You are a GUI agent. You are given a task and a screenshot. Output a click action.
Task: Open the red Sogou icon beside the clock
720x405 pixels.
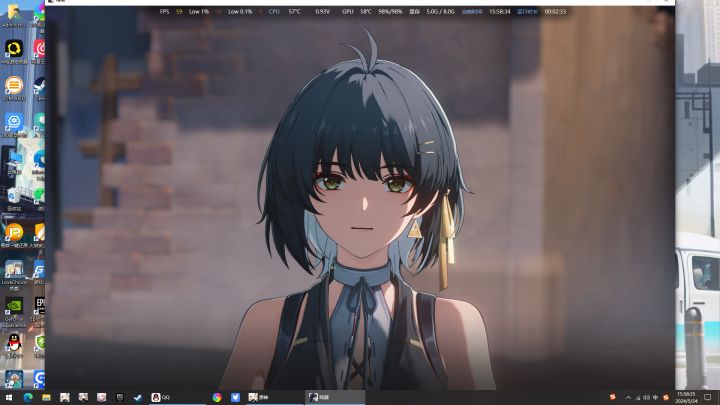point(666,398)
